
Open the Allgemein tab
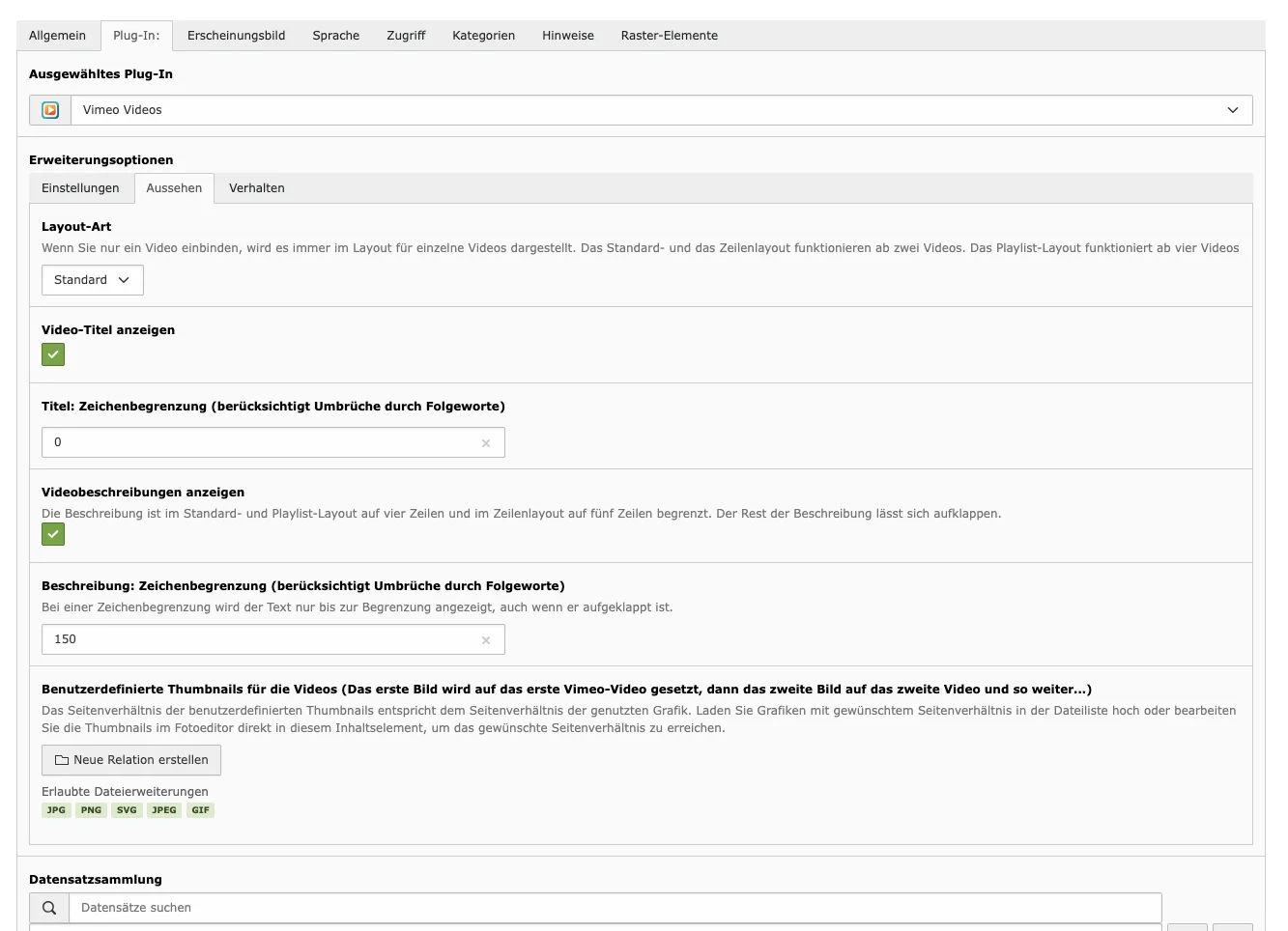(58, 35)
